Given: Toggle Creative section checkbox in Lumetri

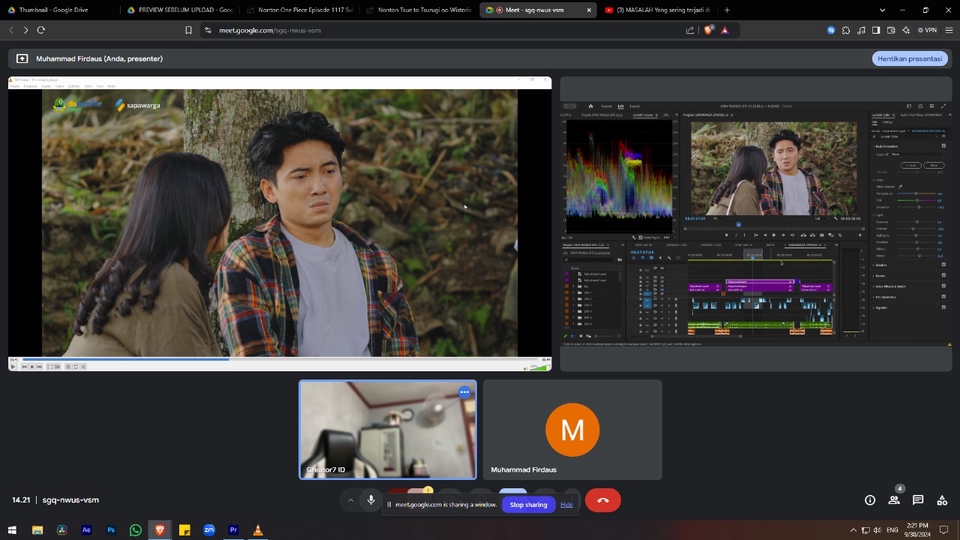Looking at the screenshot, I should 943,265.
